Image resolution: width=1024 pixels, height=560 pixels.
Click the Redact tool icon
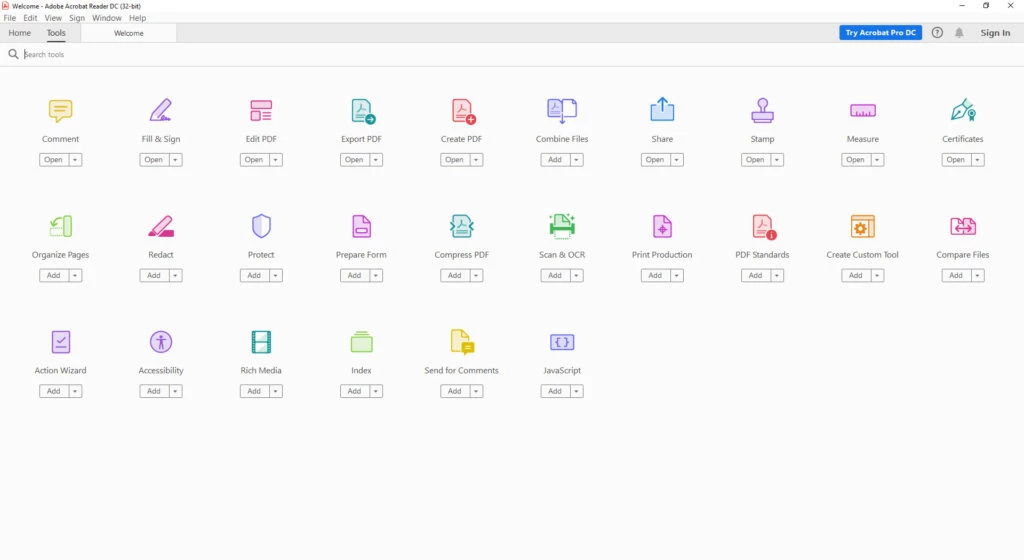(x=160, y=226)
